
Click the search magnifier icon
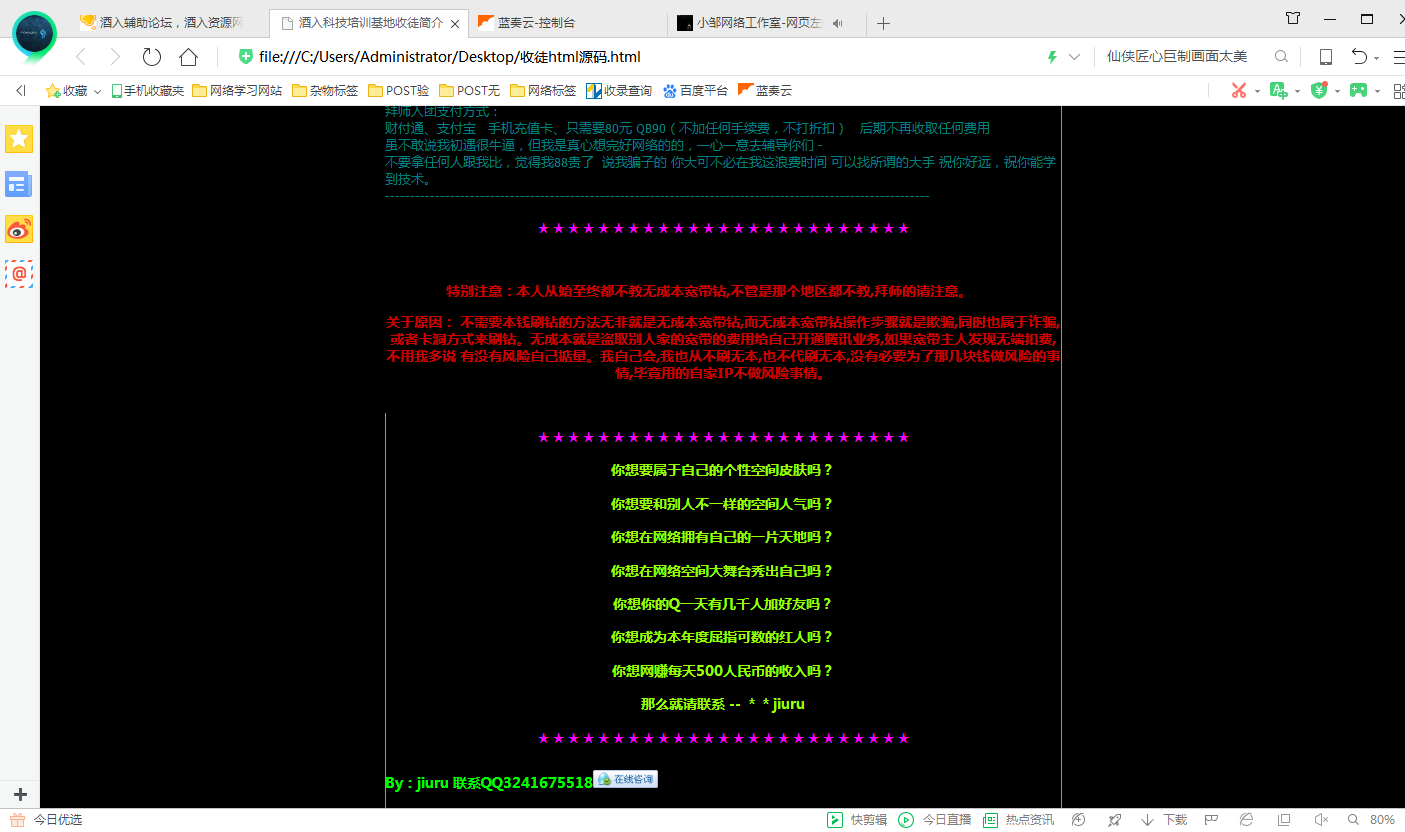(x=1281, y=57)
